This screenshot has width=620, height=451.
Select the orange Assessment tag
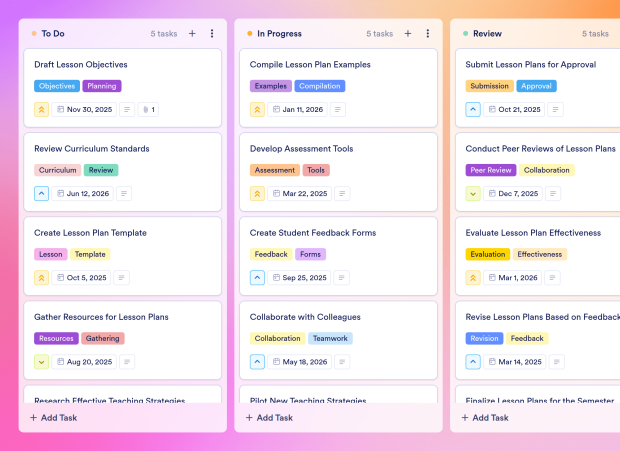275,170
